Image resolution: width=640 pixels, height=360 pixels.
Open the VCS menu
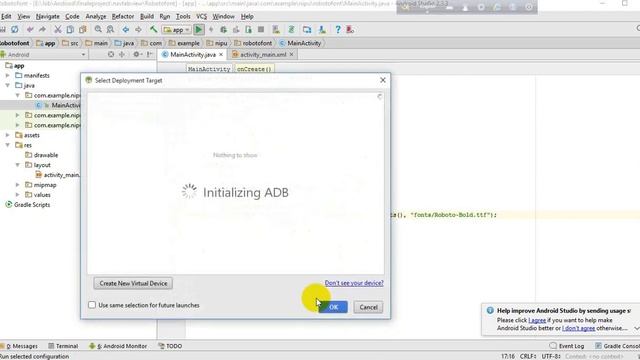pos(202,16)
